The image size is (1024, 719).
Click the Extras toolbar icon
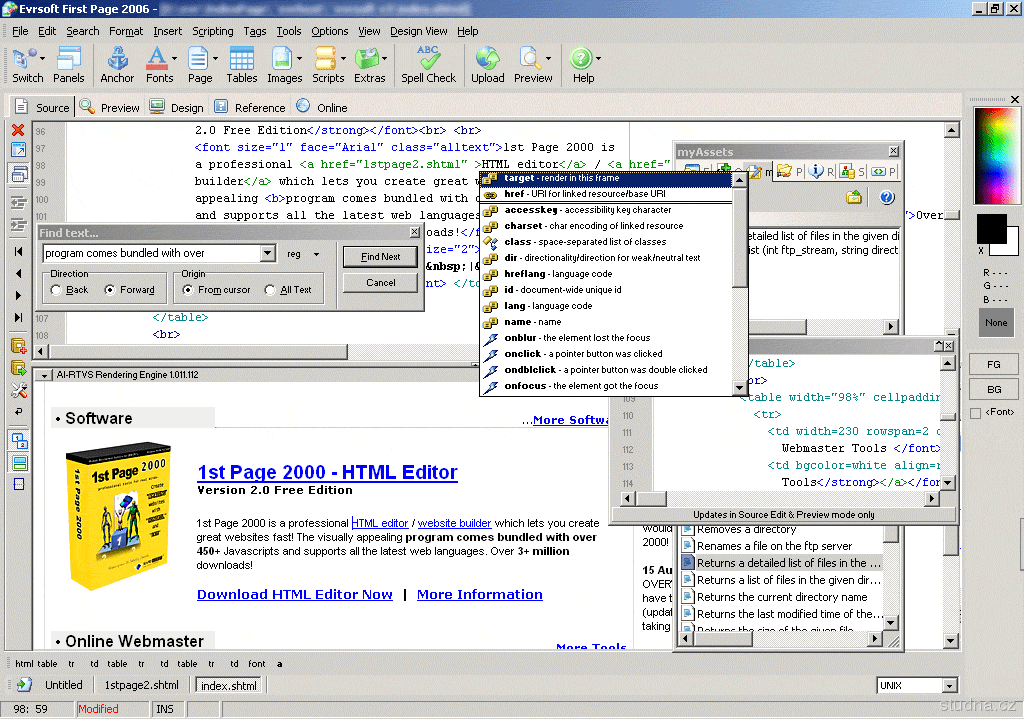click(x=369, y=64)
